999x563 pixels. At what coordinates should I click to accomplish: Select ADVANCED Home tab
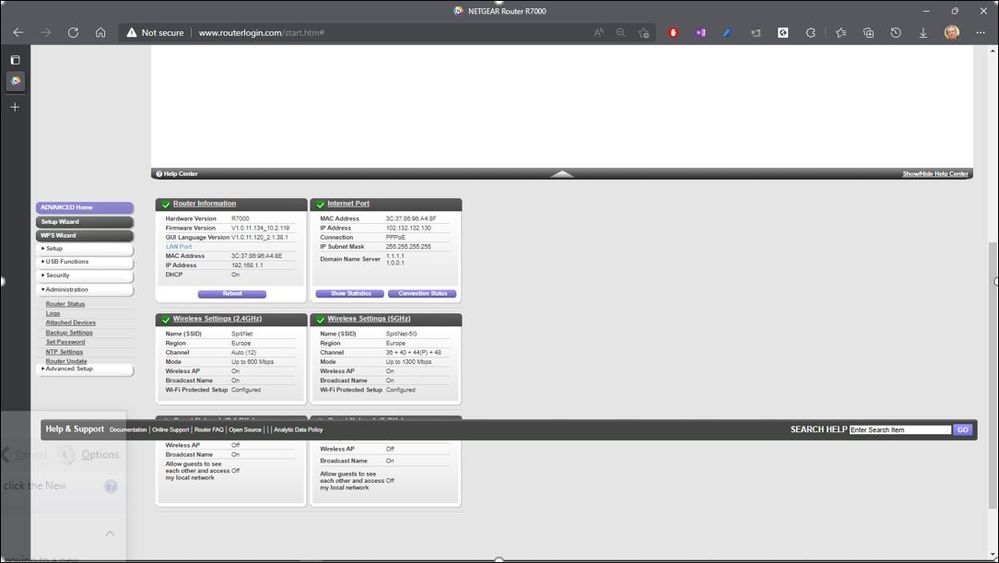(x=85, y=208)
